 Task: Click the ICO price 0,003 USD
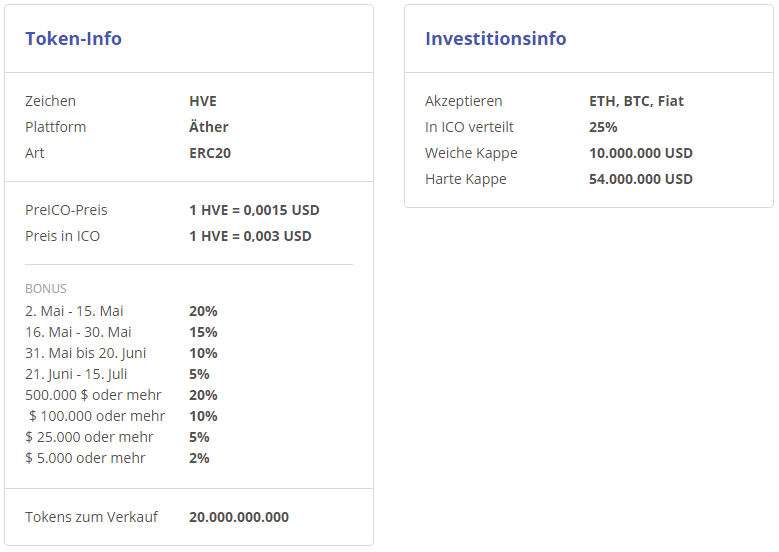click(x=250, y=236)
